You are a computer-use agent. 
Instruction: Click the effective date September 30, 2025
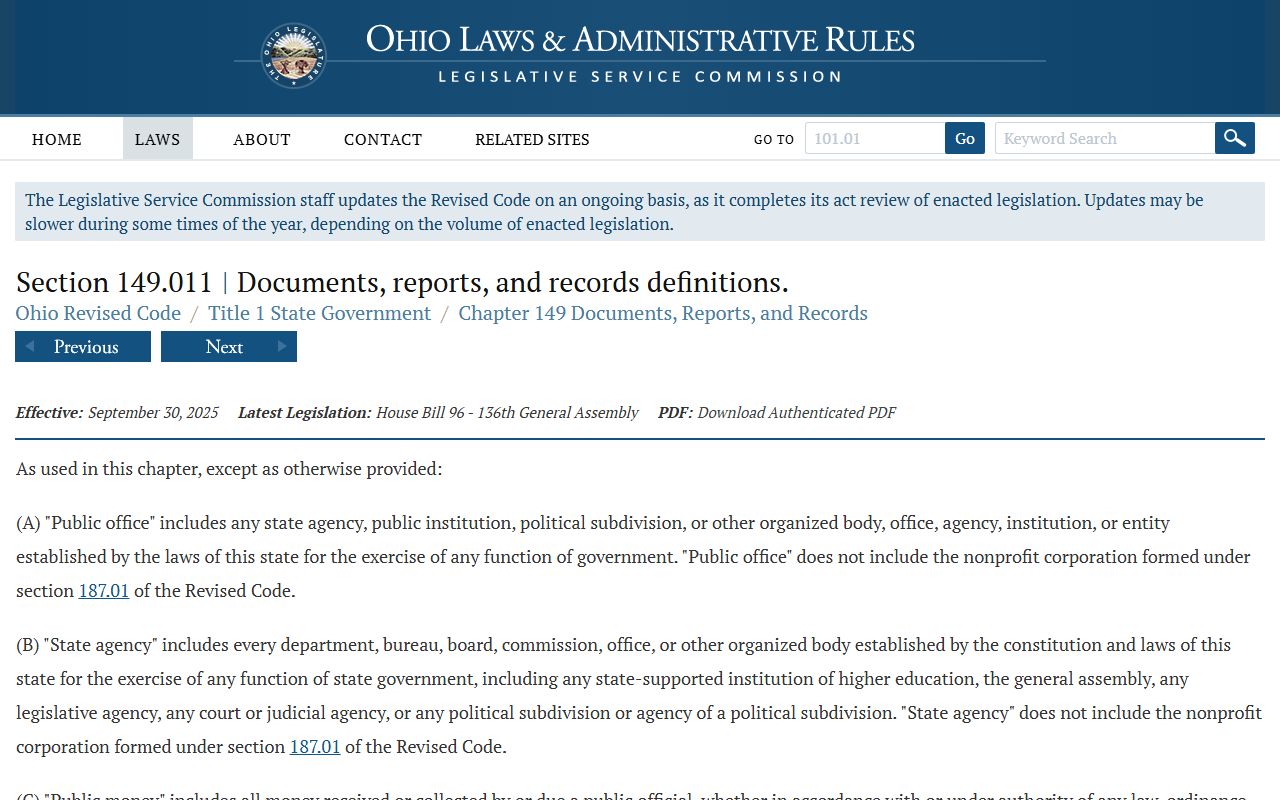point(153,412)
